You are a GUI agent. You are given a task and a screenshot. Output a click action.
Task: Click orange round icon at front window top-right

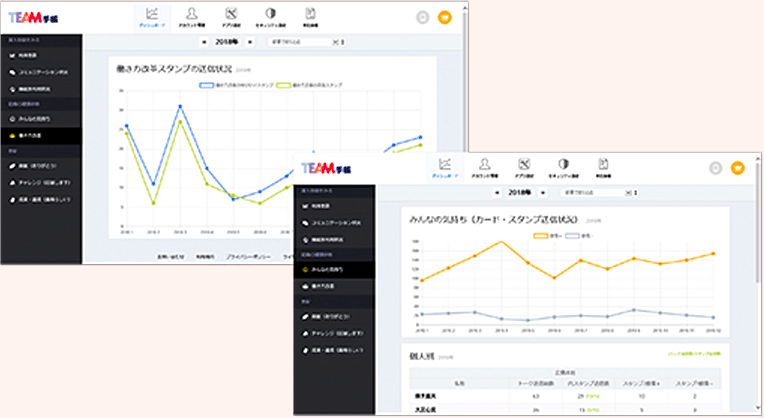[x=738, y=168]
